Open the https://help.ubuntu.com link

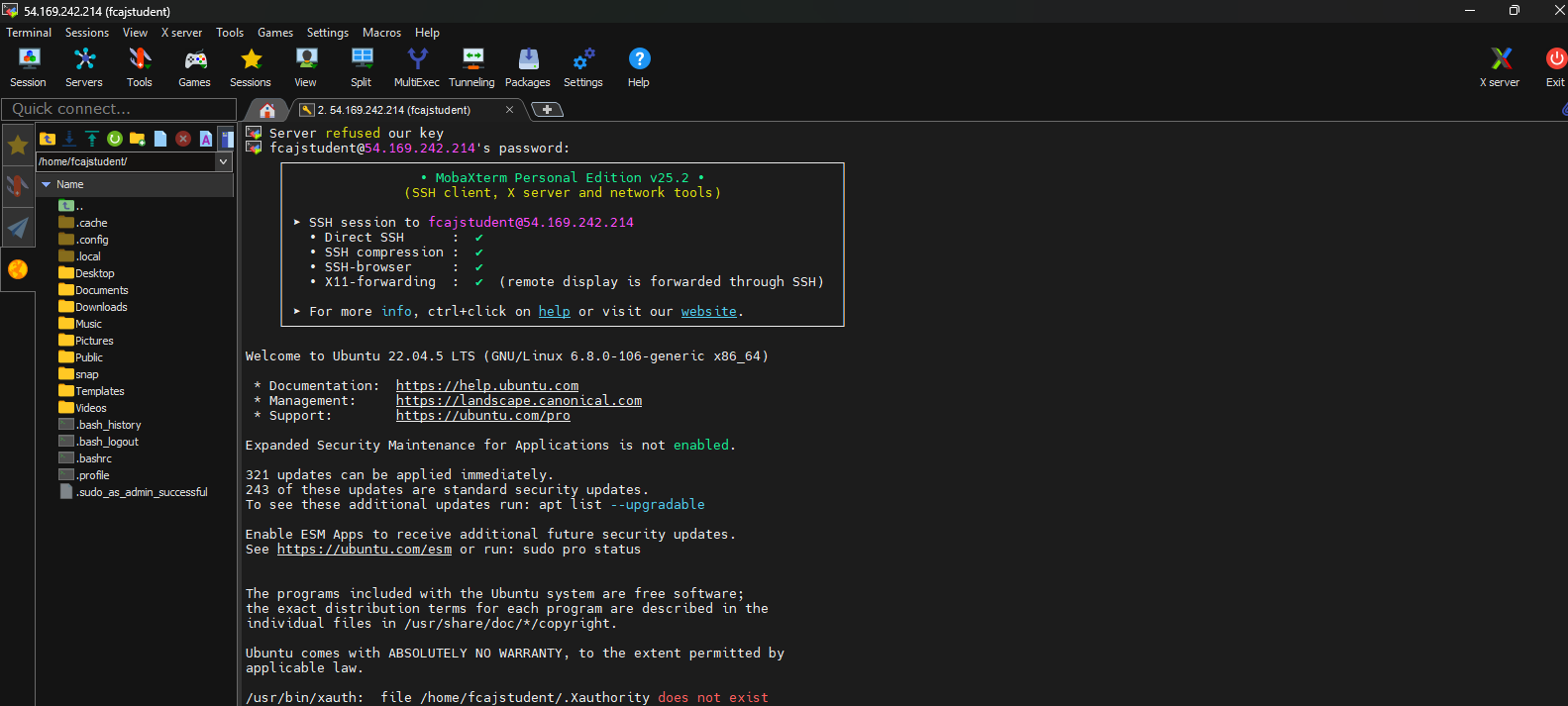(487, 385)
